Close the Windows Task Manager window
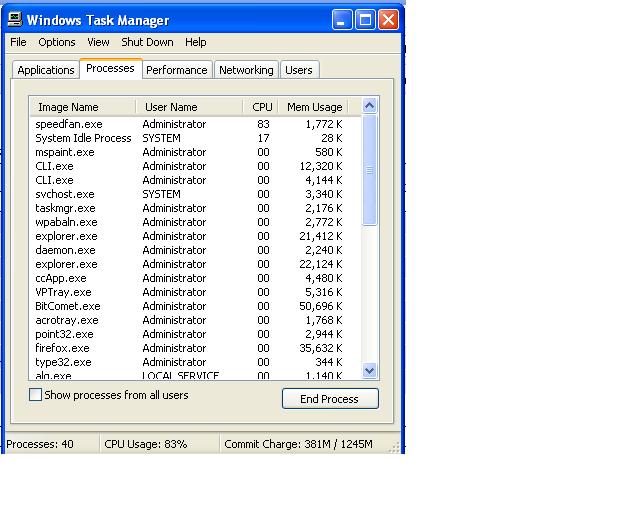640x512 pixels. pyautogui.click(x=389, y=20)
